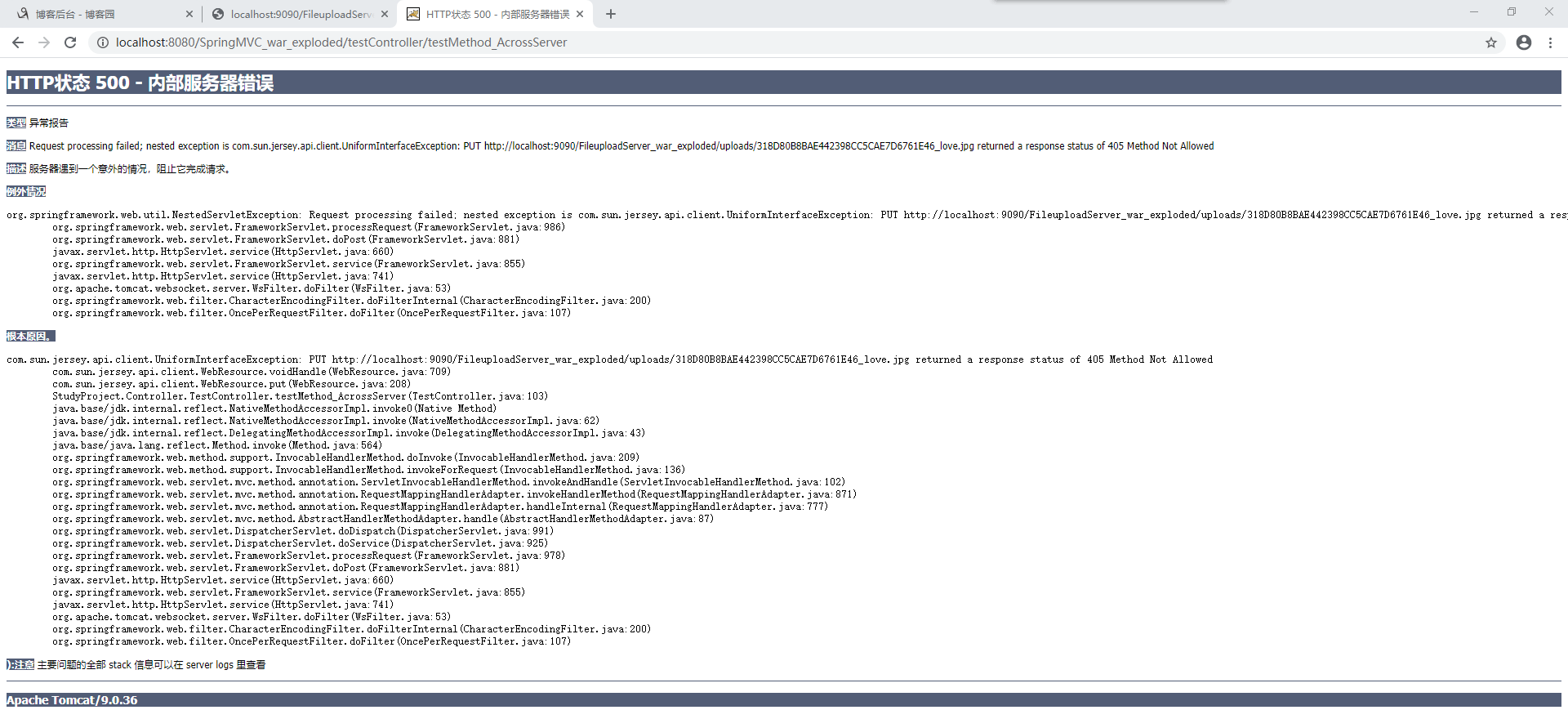1568x710 pixels.
Task: Click the DispatcherServlet.doDispatch line
Action: (303, 531)
